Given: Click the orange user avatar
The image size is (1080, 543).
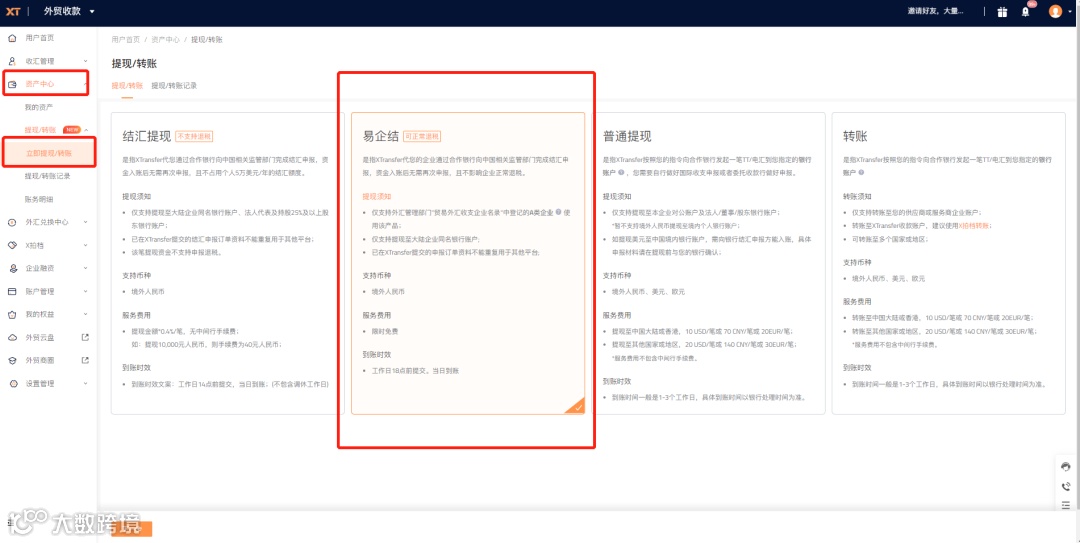Looking at the screenshot, I should [x=1055, y=11].
